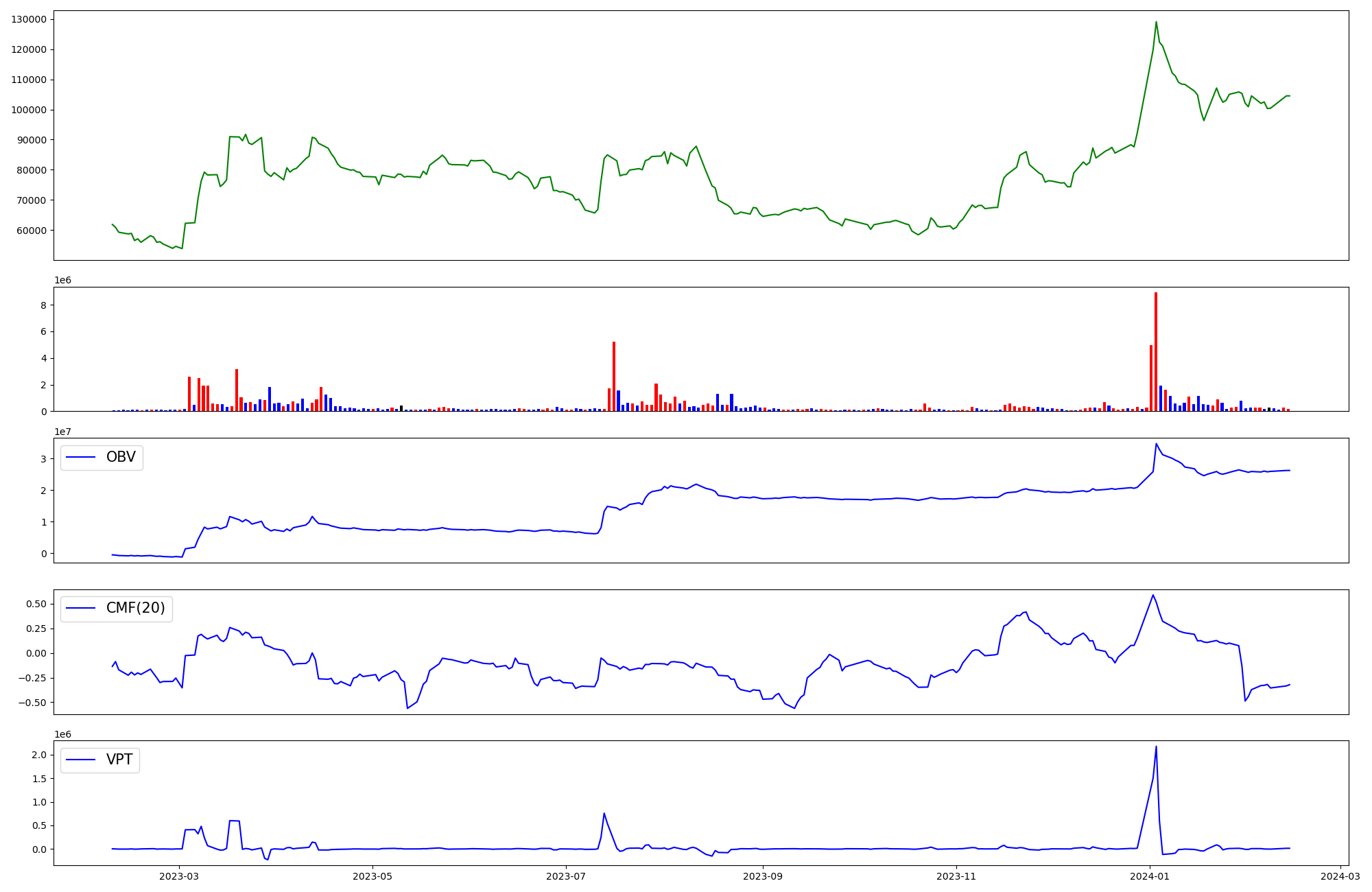This screenshot has height=892, width=1372.
Task: Click the tallest red volume bar
Action: coord(1156,351)
